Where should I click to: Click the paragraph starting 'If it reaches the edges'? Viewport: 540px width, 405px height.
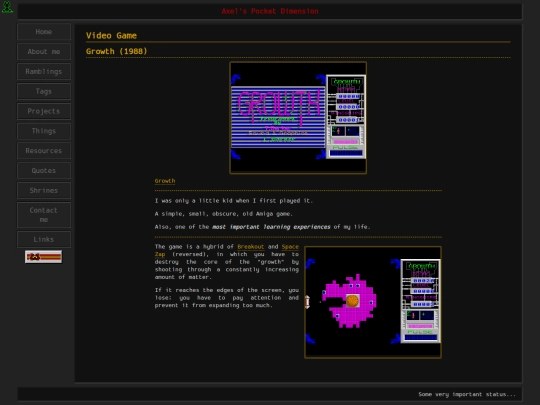coord(227,298)
